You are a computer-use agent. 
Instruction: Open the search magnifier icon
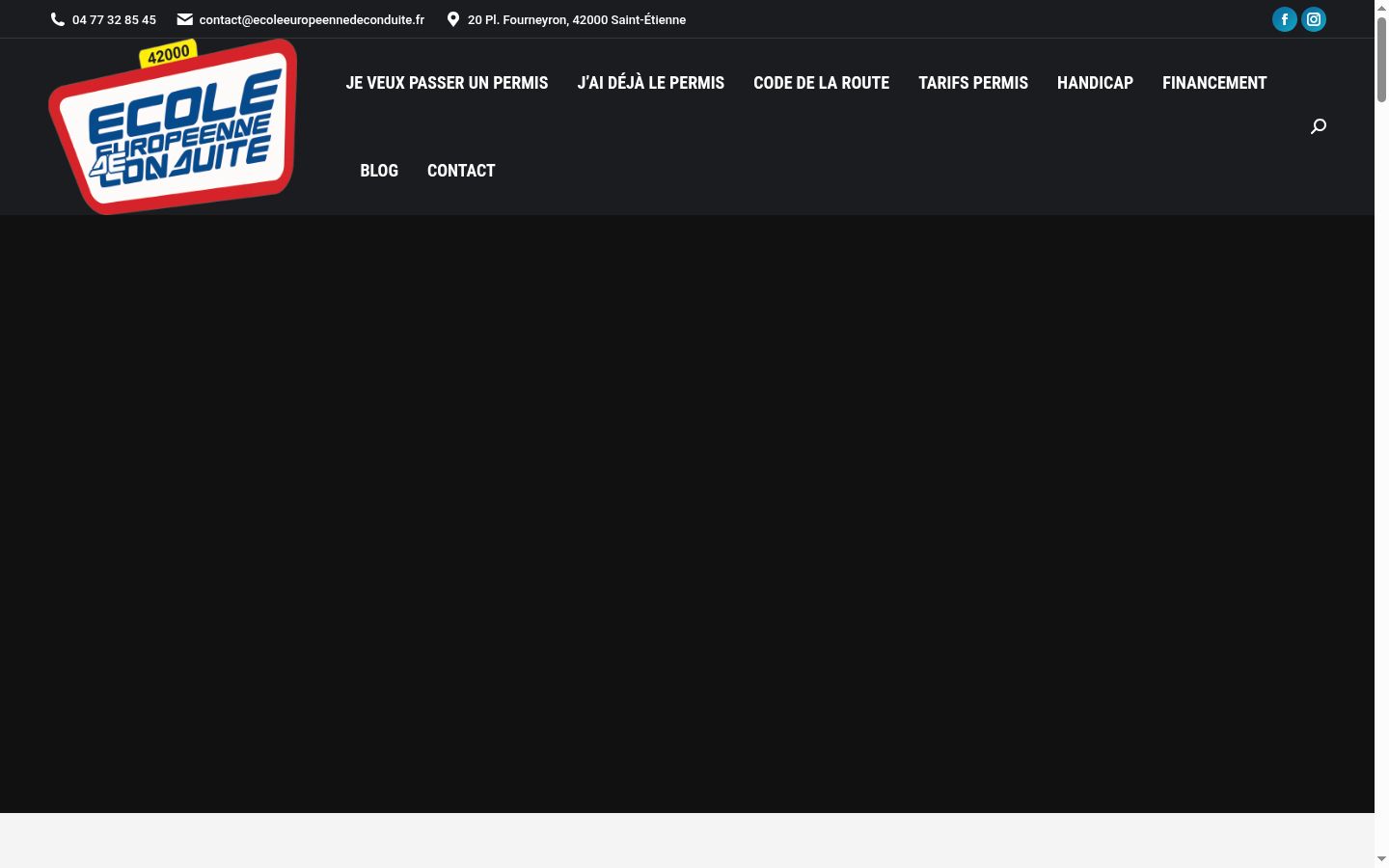[1319, 126]
